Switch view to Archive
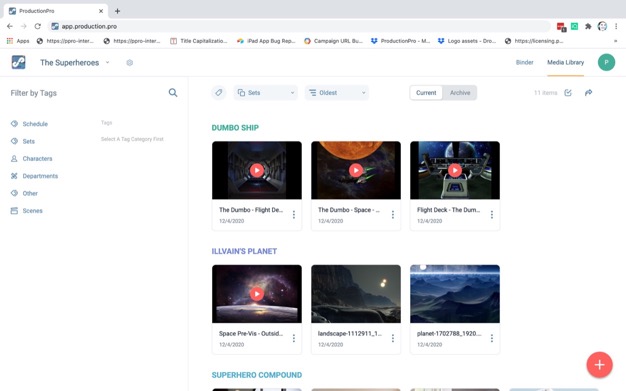The height and width of the screenshot is (391, 626). (460, 93)
